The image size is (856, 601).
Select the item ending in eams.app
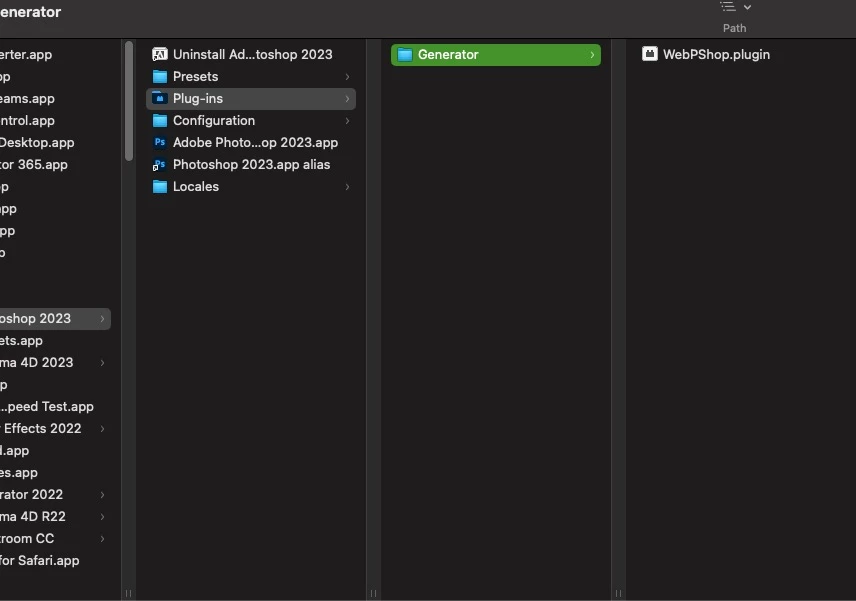pyautogui.click(x=27, y=99)
